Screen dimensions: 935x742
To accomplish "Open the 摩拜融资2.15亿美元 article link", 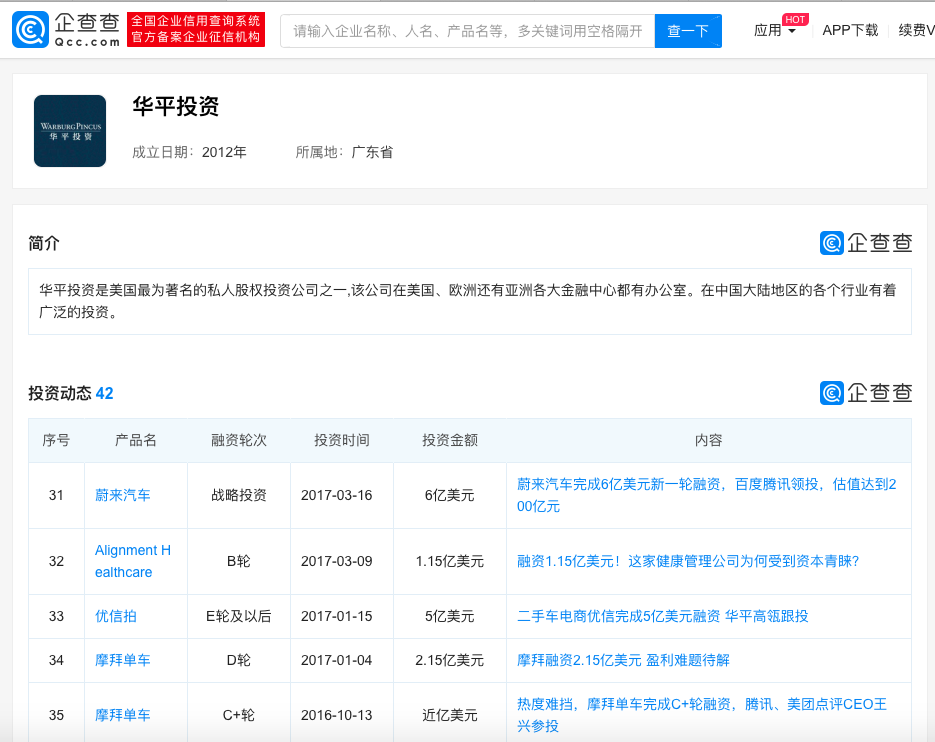I will (x=623, y=660).
